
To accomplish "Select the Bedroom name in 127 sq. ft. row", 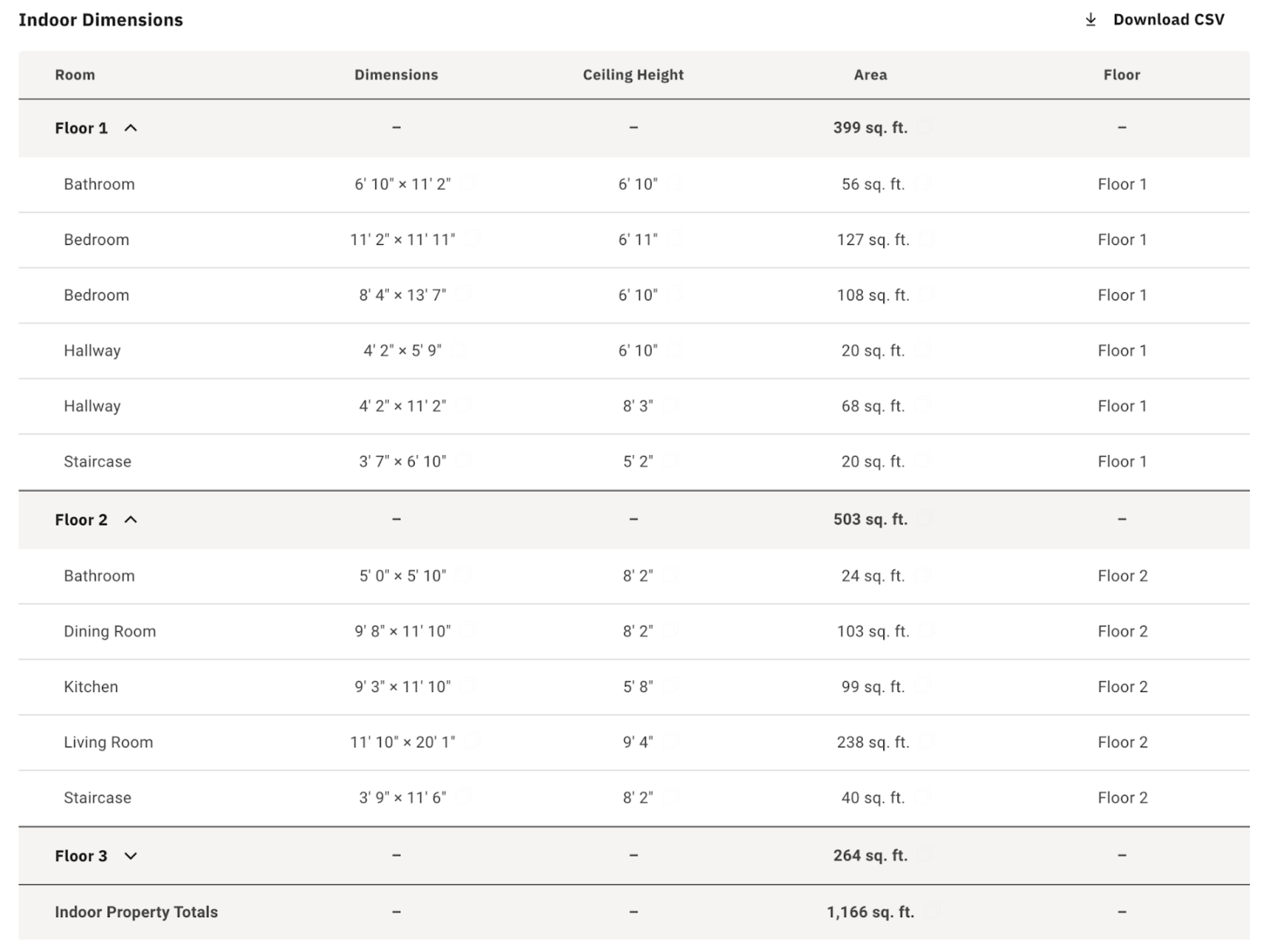I will pyautogui.click(x=96, y=239).
